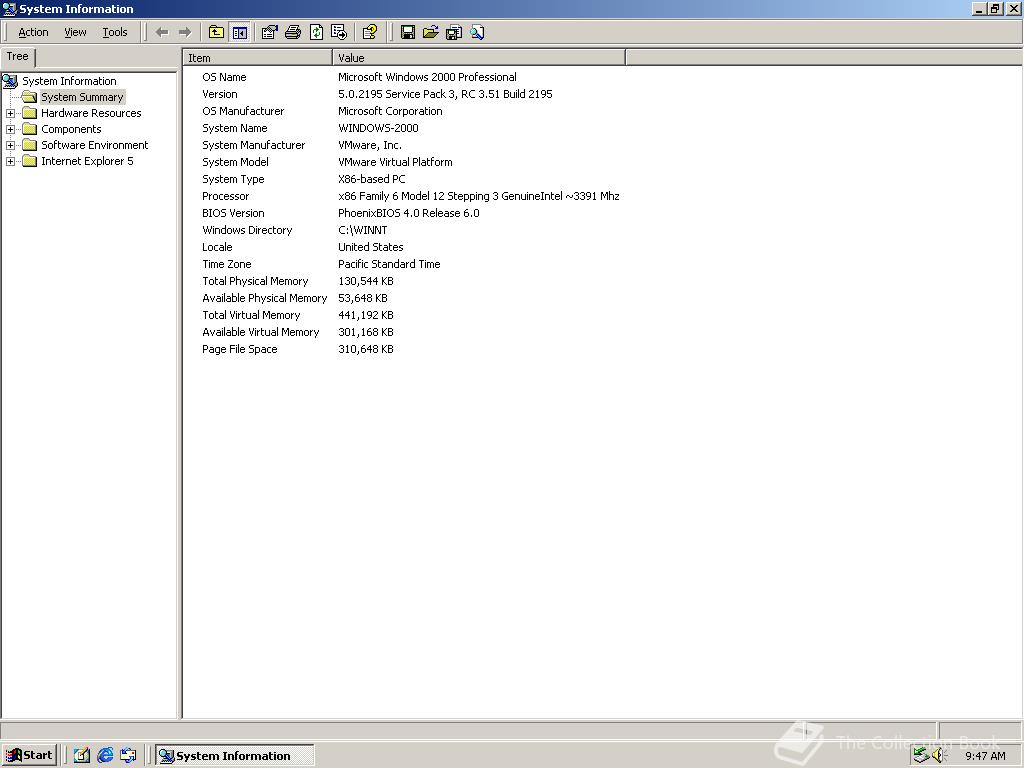Screen dimensions: 1024x768
Task: Click the Up one level folder icon
Action: pyautogui.click(x=216, y=32)
